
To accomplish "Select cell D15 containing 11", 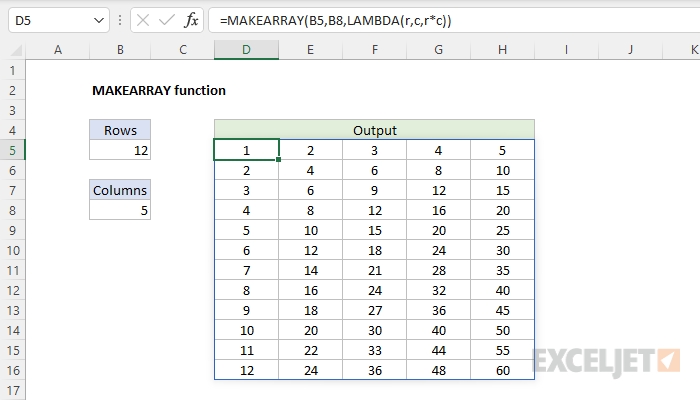I will point(246,350).
